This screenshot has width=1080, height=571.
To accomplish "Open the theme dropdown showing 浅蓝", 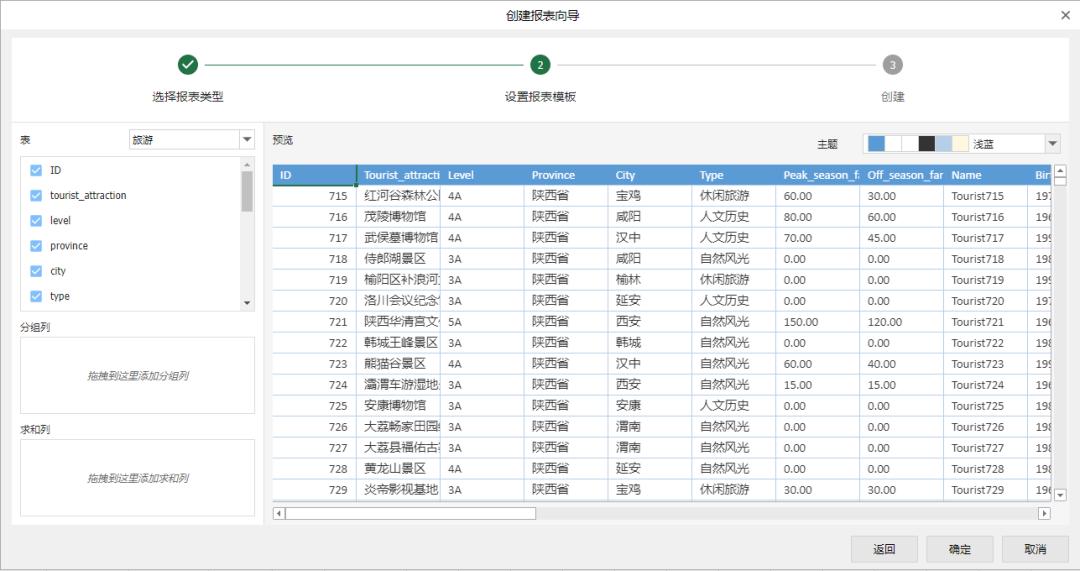I will (x=962, y=144).
